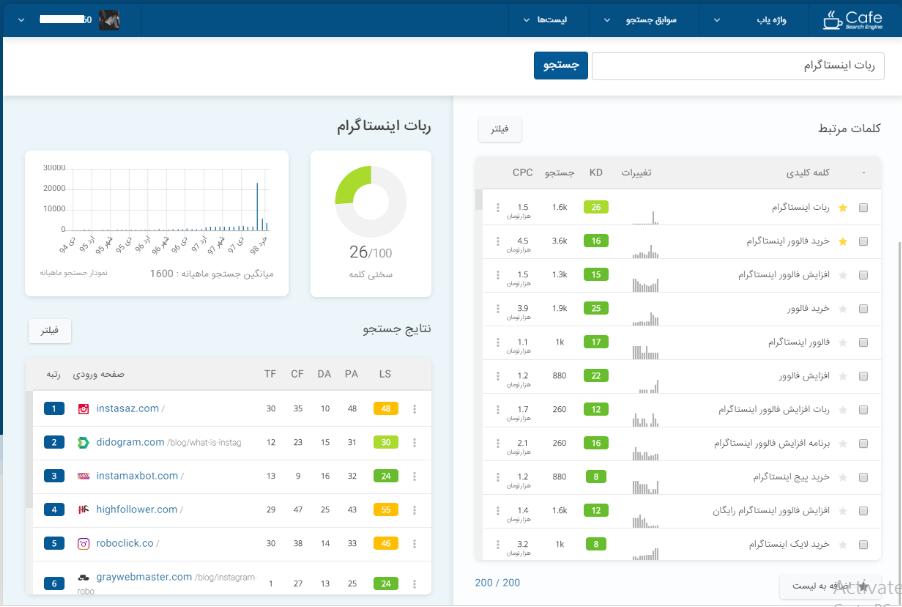Click the keyword difficulty donut chart

[x=370, y=201]
